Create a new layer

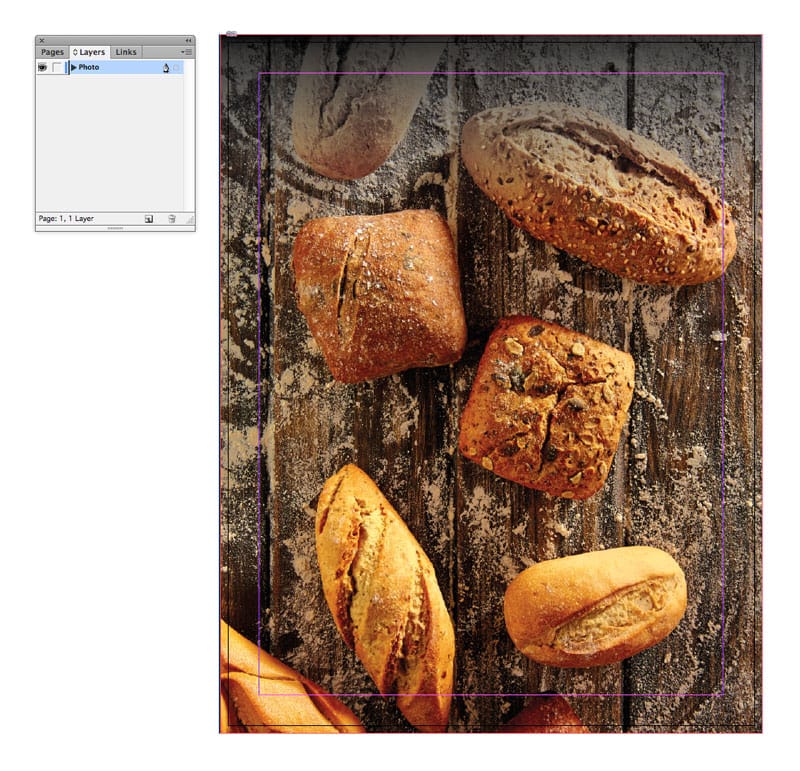point(149,218)
